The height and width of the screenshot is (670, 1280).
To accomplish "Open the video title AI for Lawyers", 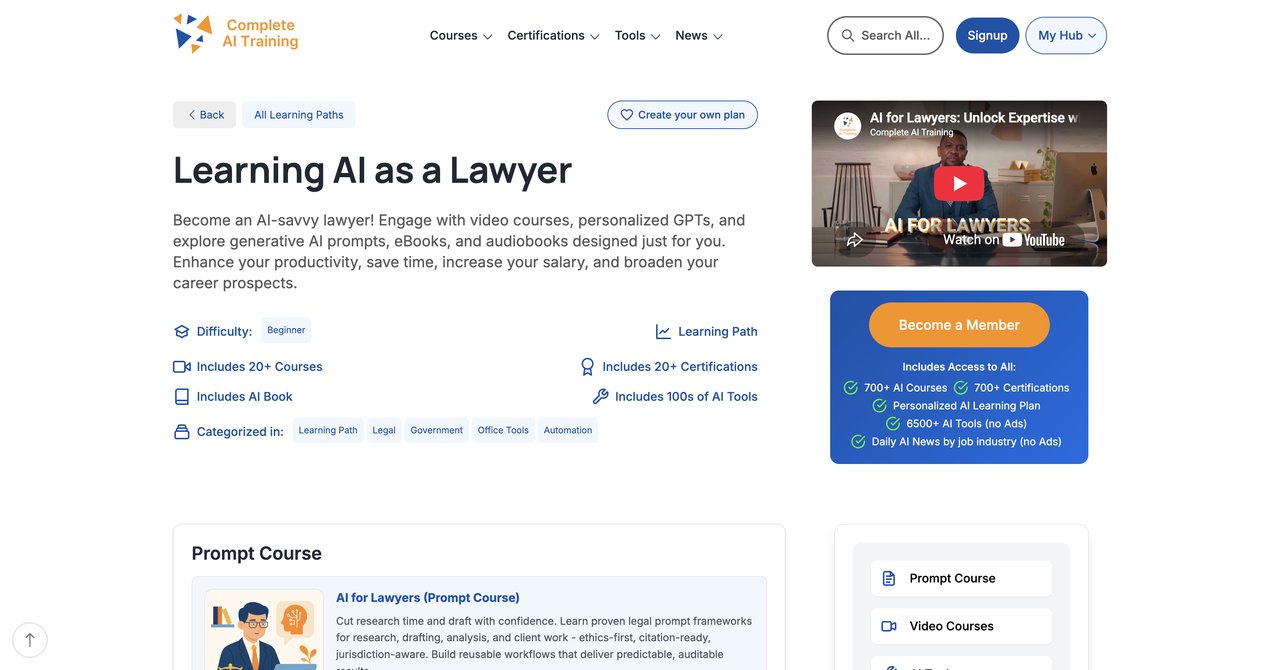I will click(x=974, y=118).
